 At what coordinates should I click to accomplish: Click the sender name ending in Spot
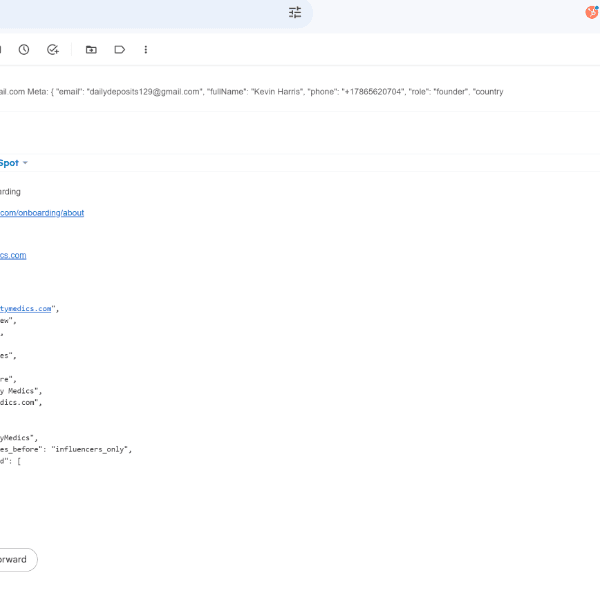coord(9,163)
